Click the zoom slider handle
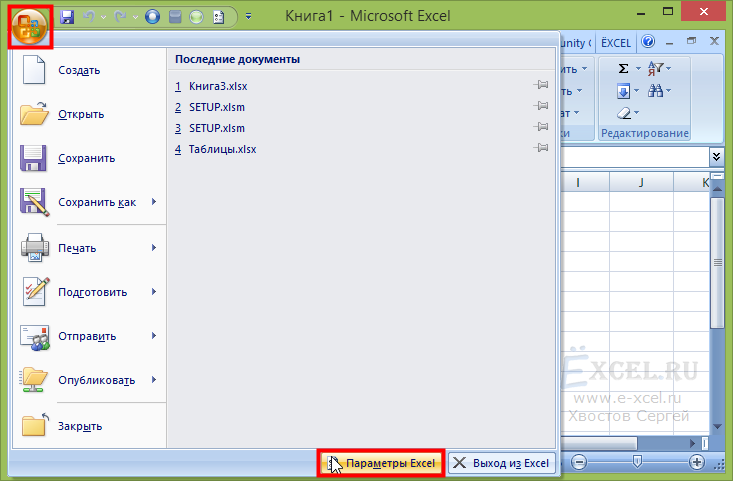Screen dimensions: 733x481 point(637,462)
